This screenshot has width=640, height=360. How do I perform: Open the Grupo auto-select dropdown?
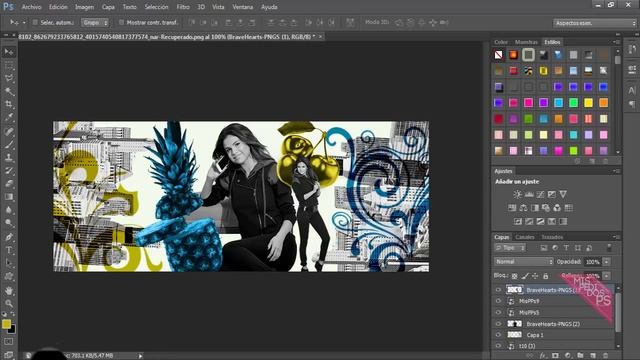point(95,22)
